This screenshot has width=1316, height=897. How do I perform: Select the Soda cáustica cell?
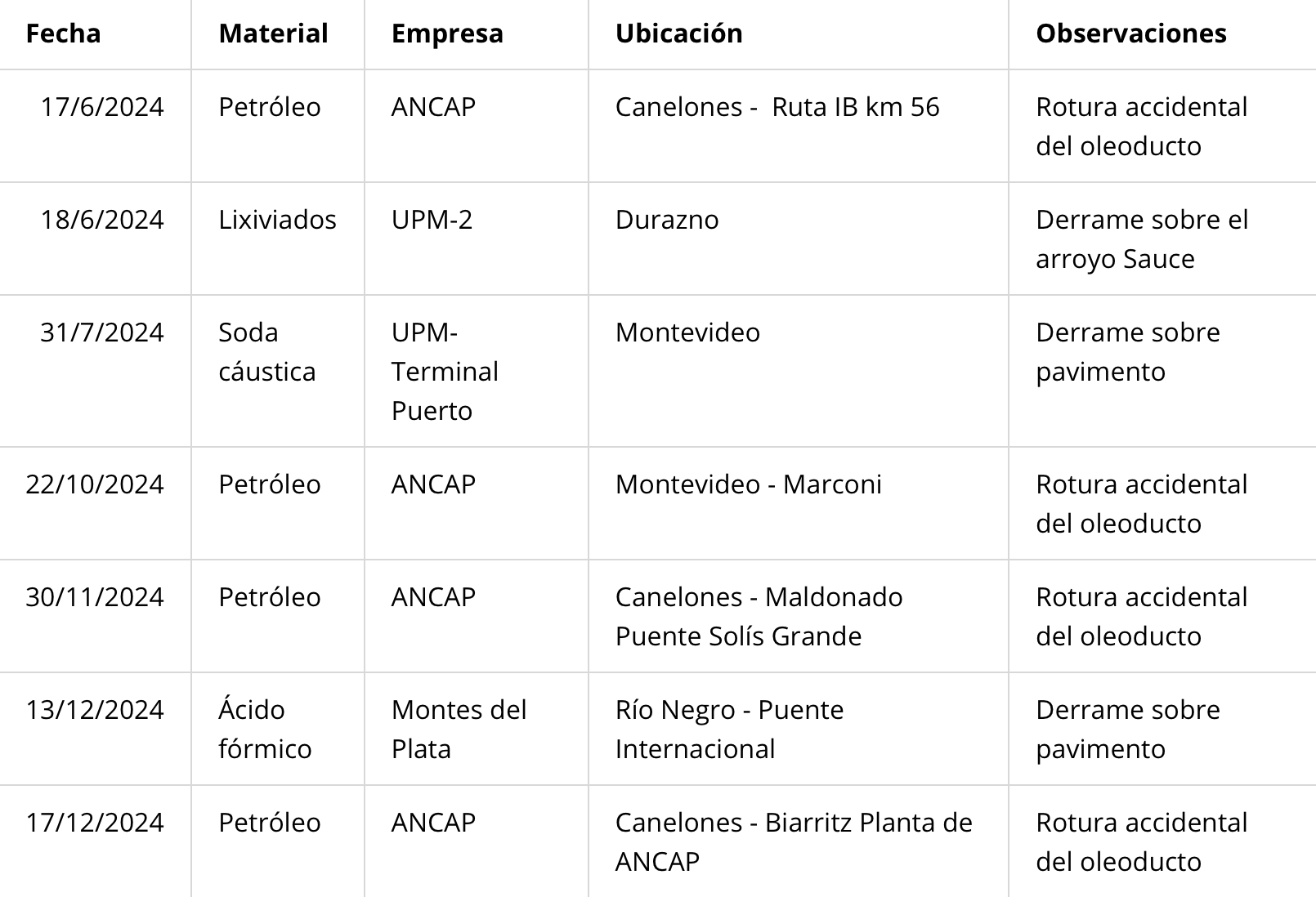pos(278,371)
